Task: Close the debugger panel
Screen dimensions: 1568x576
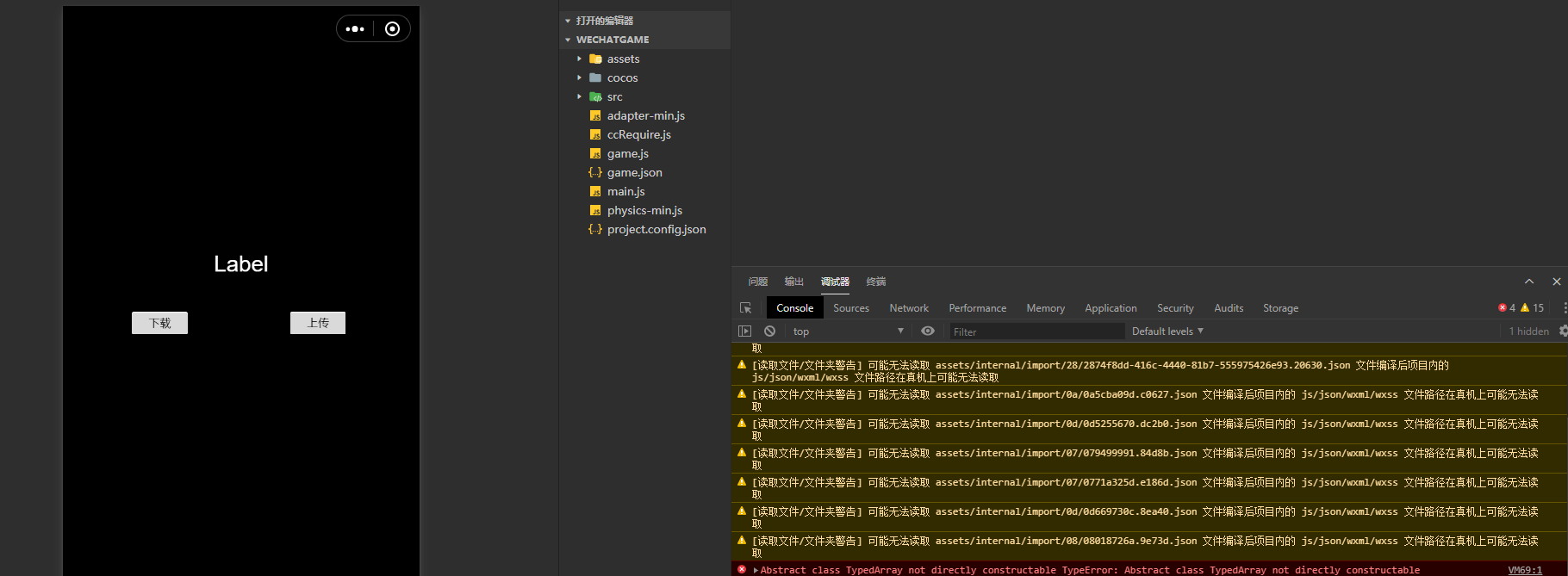Action: (x=1557, y=282)
